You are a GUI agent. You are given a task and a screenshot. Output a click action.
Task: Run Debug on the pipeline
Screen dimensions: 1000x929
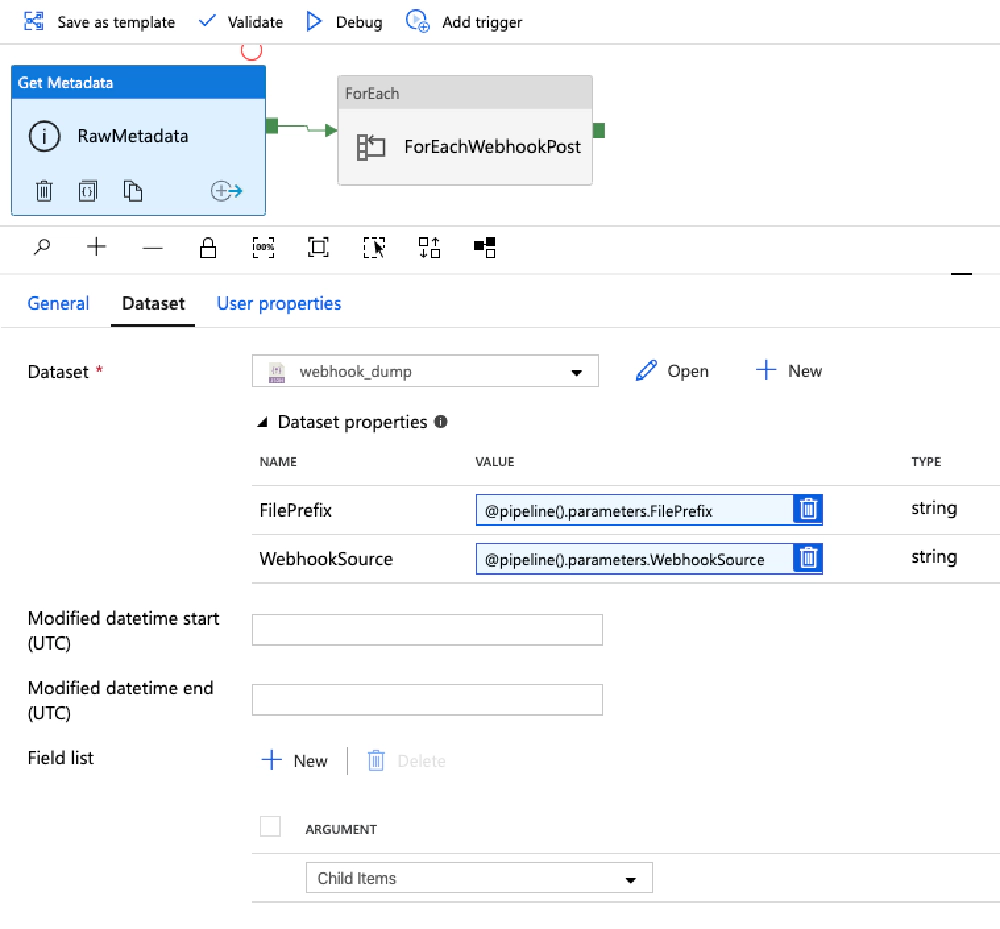tap(343, 21)
